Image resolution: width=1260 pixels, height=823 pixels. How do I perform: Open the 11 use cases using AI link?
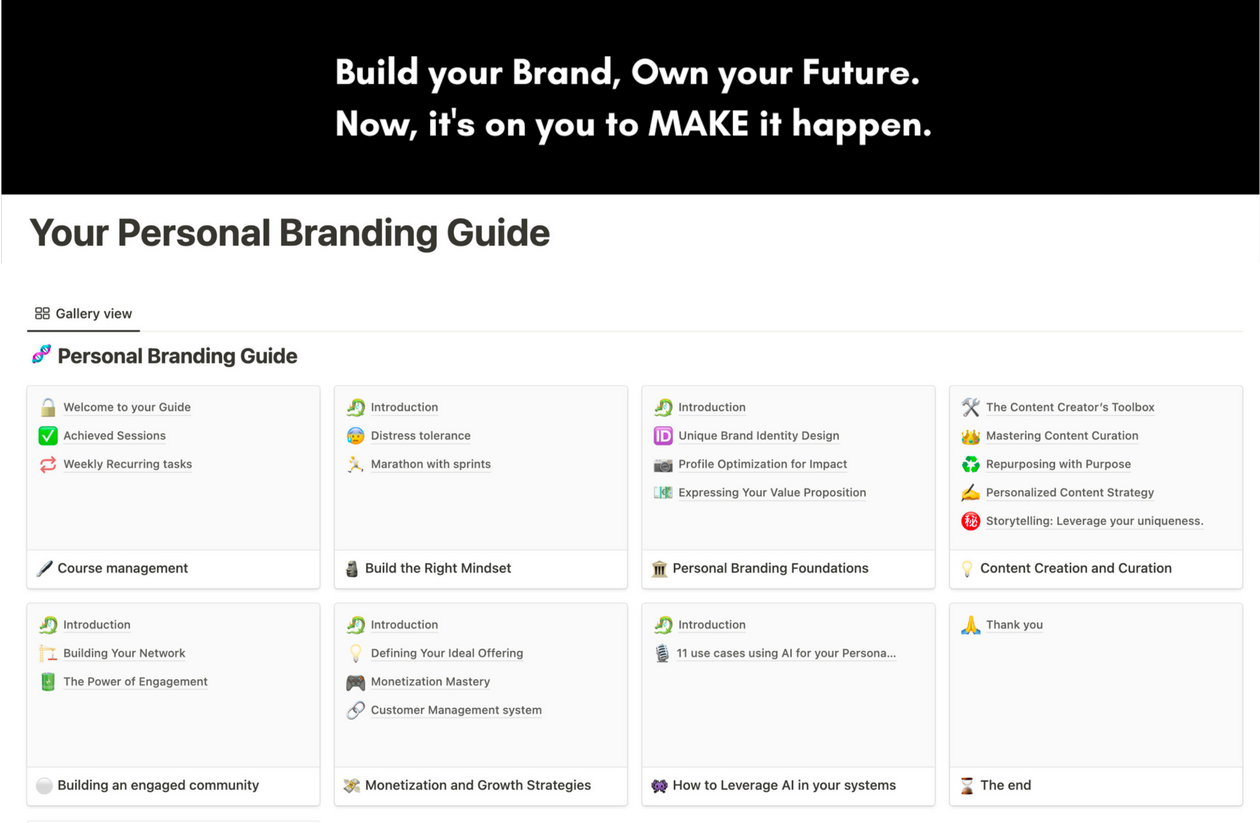[786, 653]
